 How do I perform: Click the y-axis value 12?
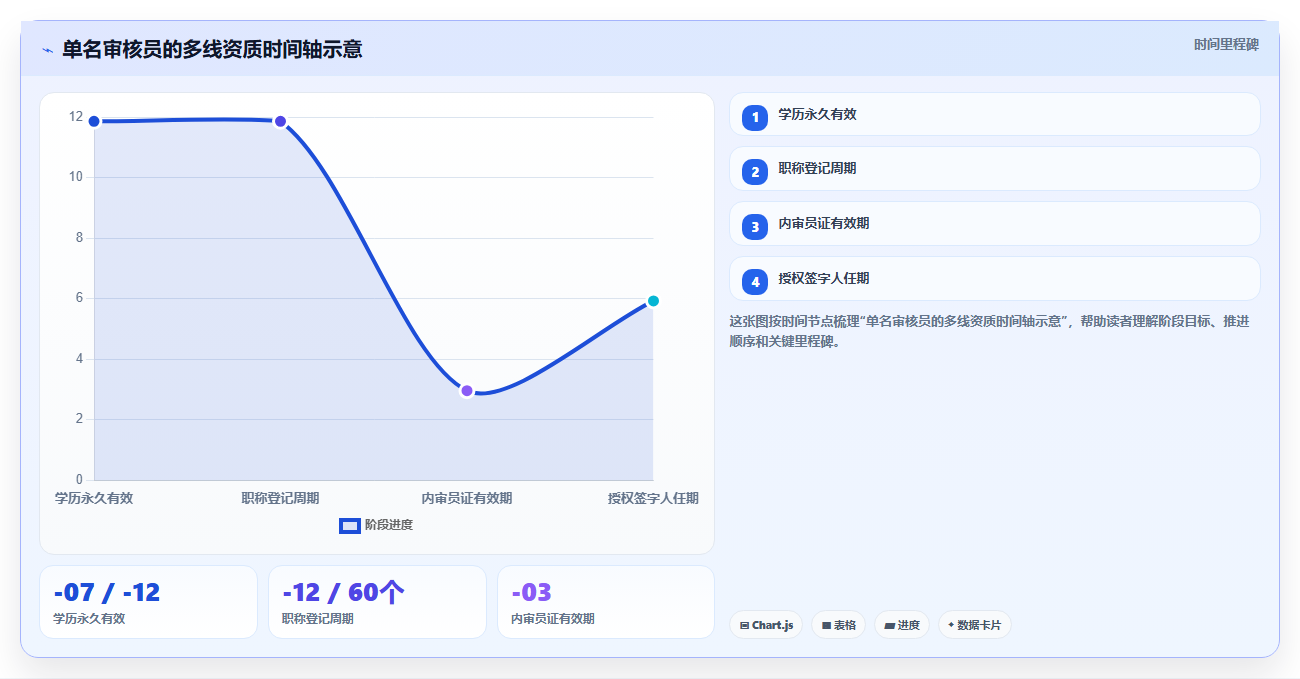pyautogui.click(x=76, y=117)
